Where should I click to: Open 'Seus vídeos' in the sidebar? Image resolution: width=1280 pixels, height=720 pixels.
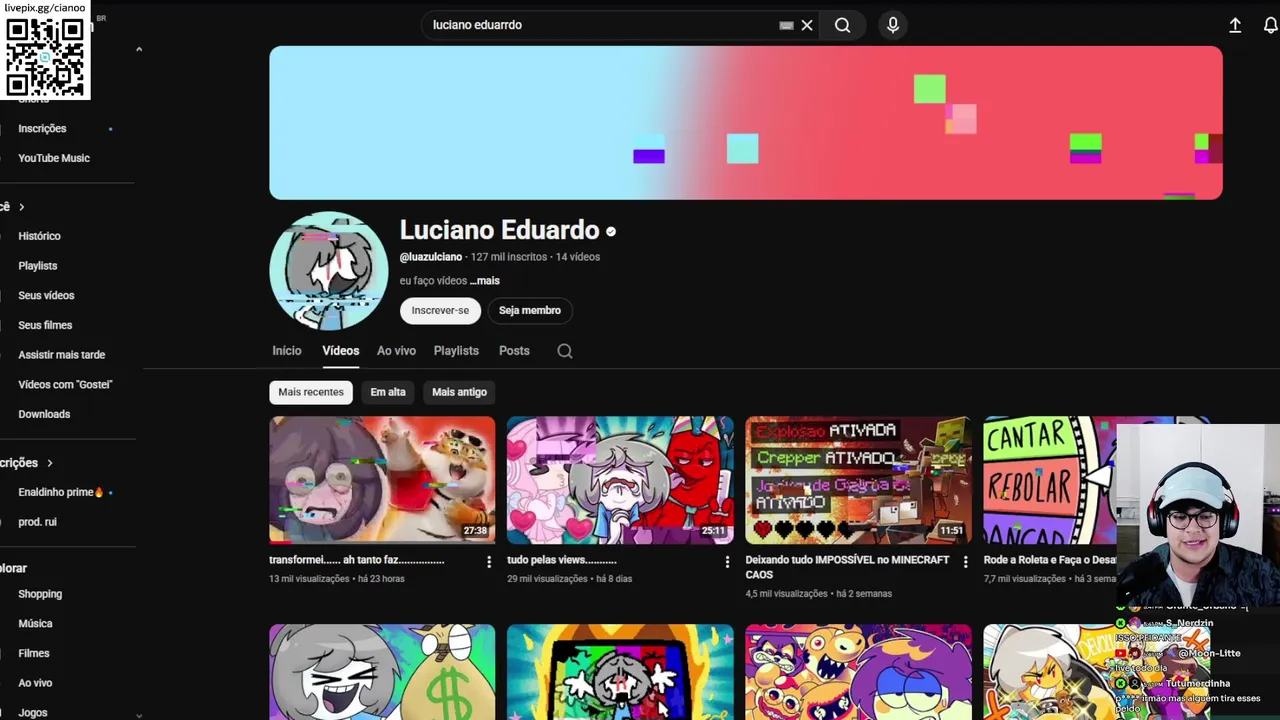[46, 296]
